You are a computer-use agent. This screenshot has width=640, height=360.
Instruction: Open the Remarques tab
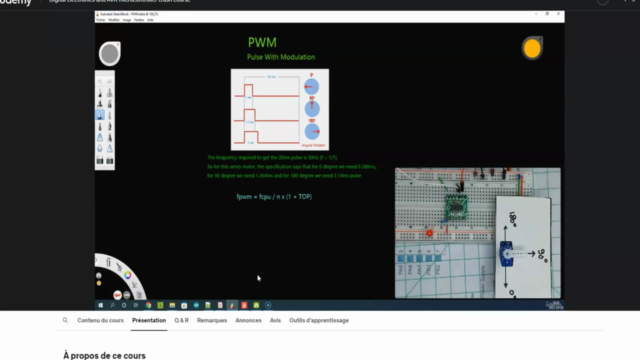click(212, 320)
